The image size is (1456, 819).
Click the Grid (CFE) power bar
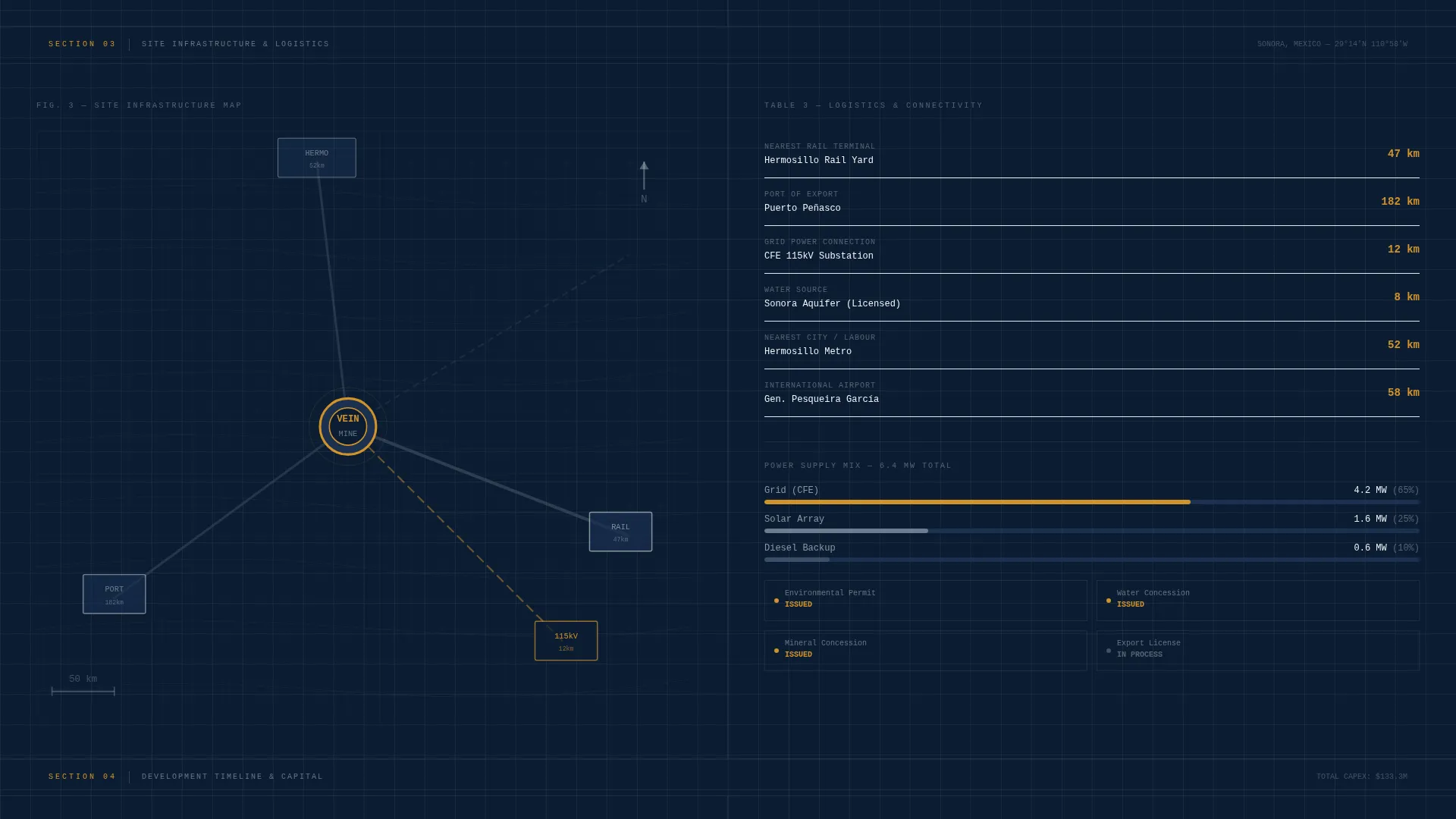[1092, 502]
